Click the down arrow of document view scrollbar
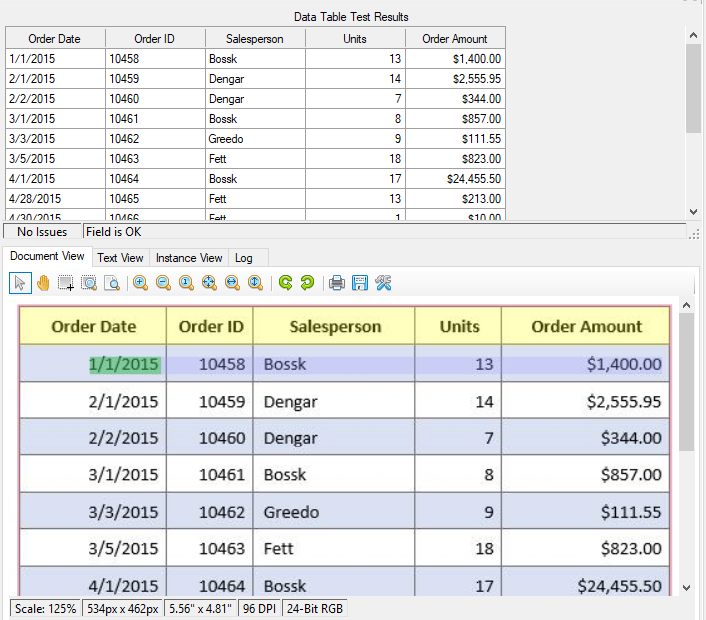The image size is (706, 620). point(686,587)
